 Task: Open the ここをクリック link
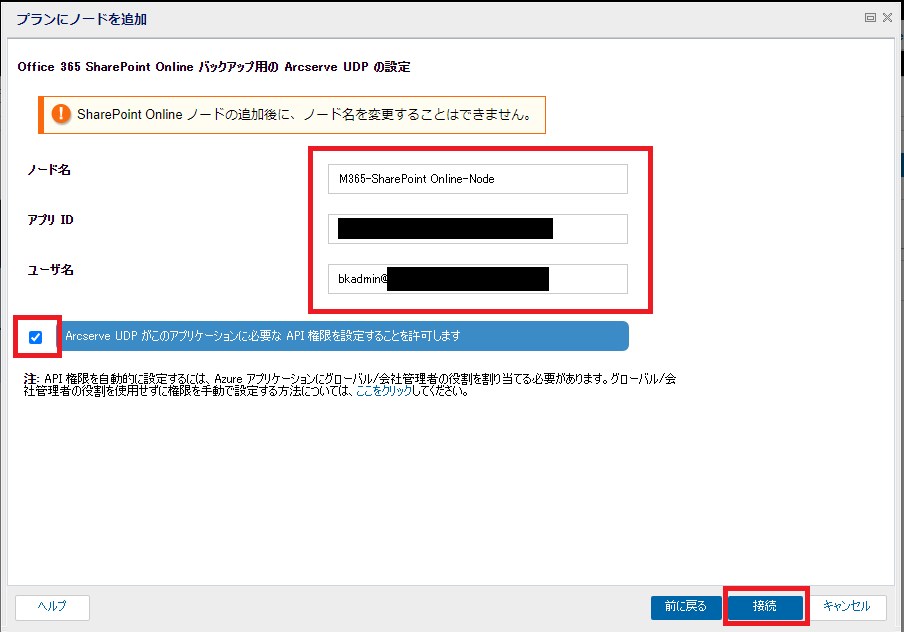click(x=384, y=391)
